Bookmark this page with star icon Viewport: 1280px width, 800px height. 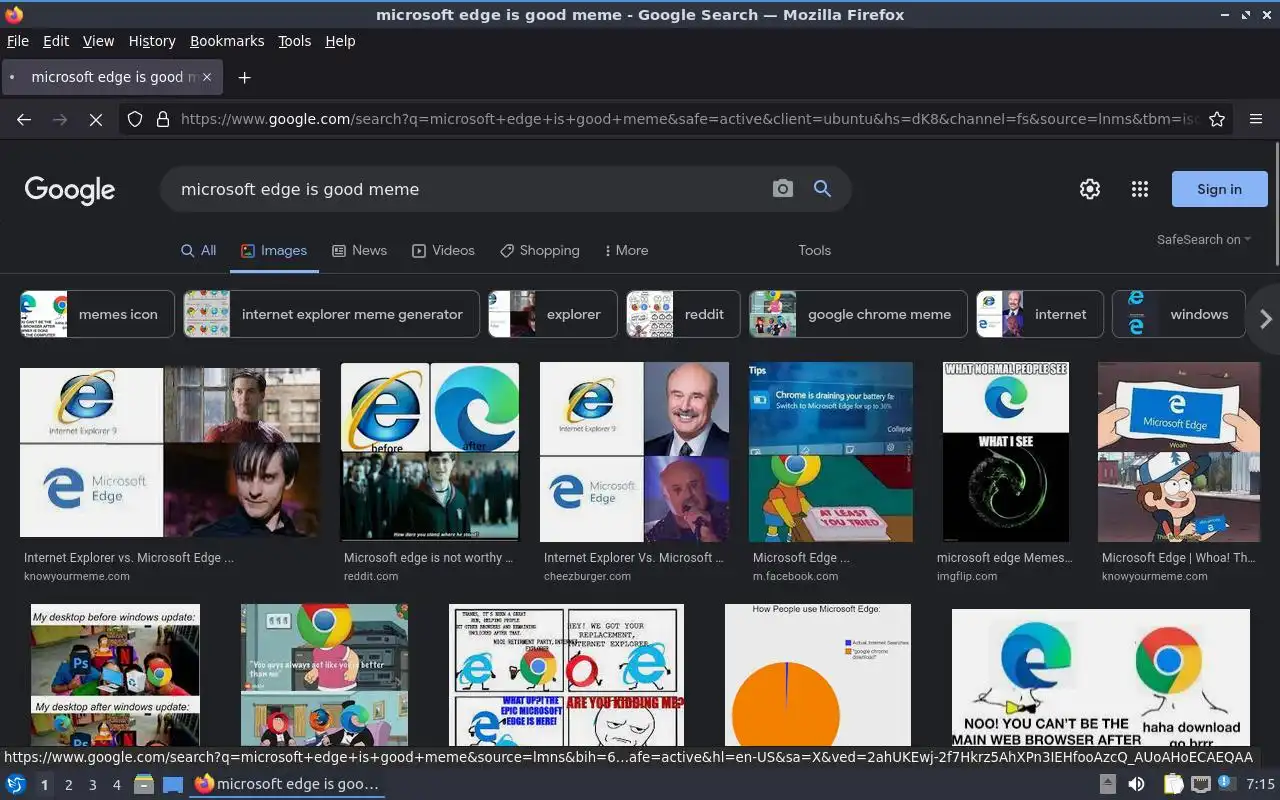pyautogui.click(x=1217, y=119)
